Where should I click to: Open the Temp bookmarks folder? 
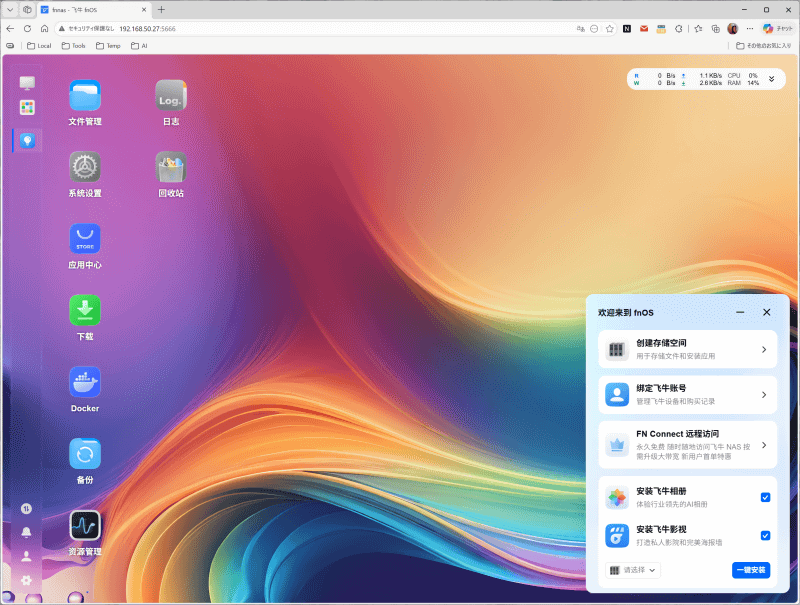(108, 46)
